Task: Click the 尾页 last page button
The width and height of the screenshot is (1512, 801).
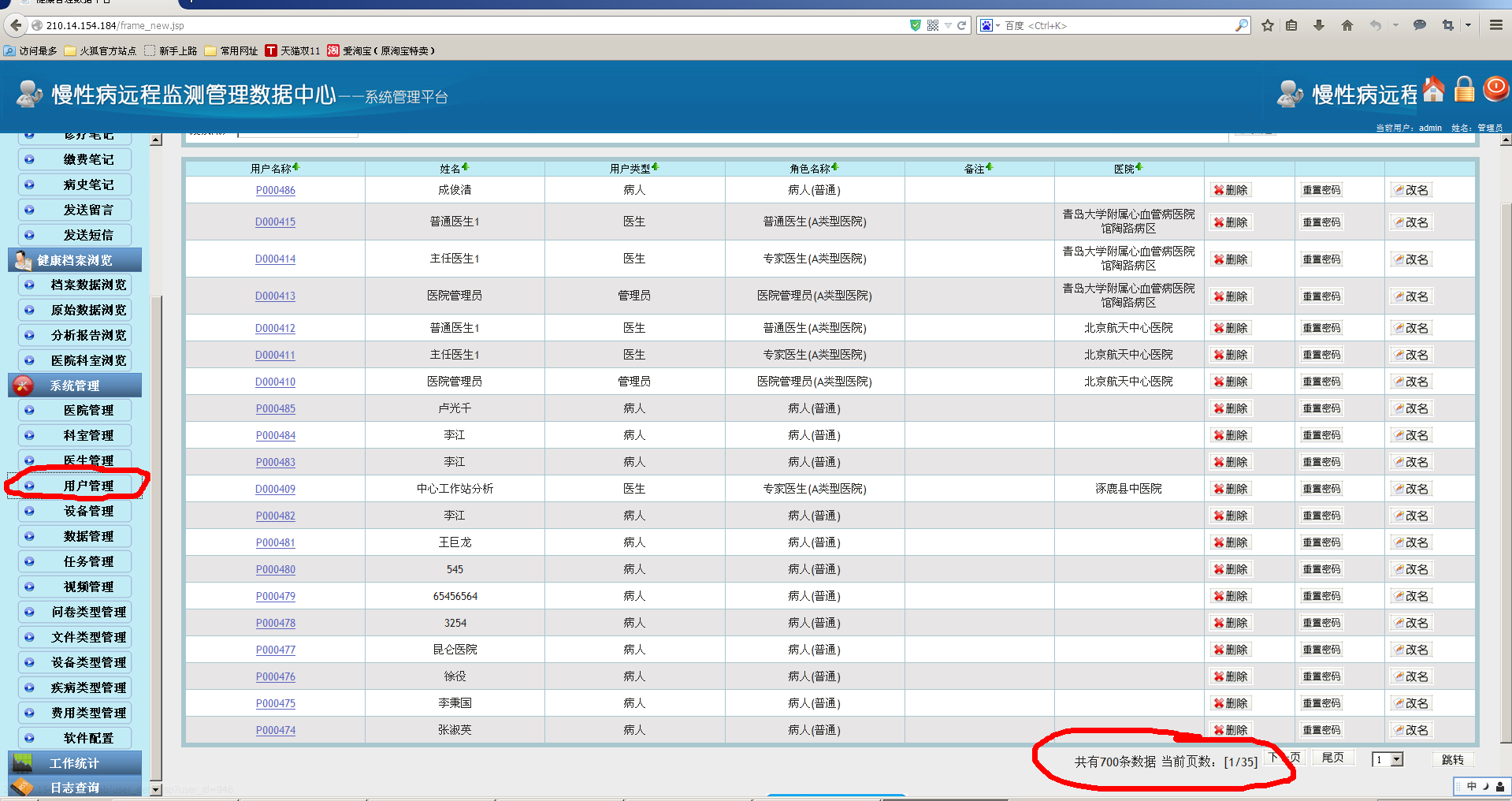Action: pos(1333,758)
